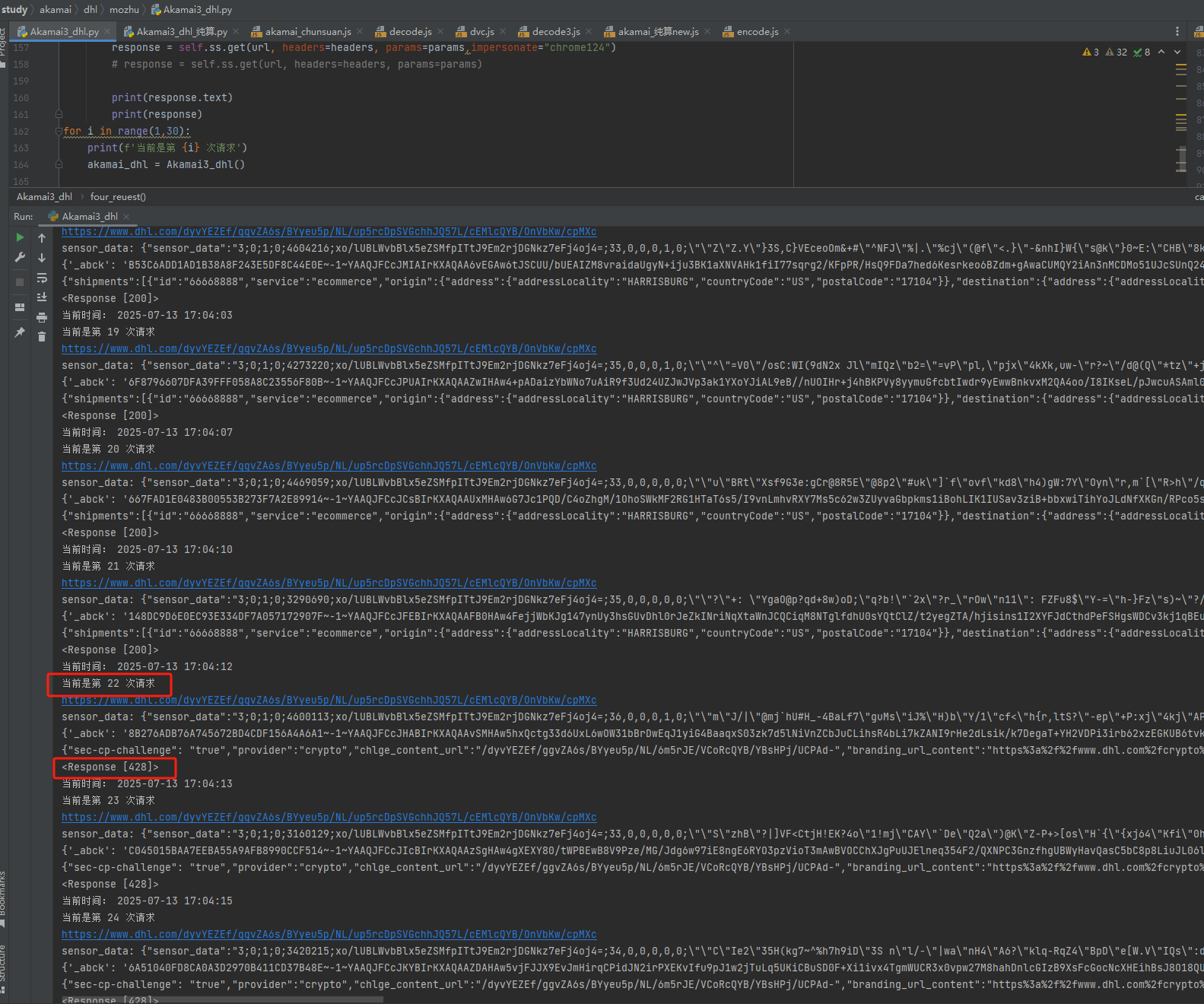Click the yellow warning count 3

point(1091,52)
